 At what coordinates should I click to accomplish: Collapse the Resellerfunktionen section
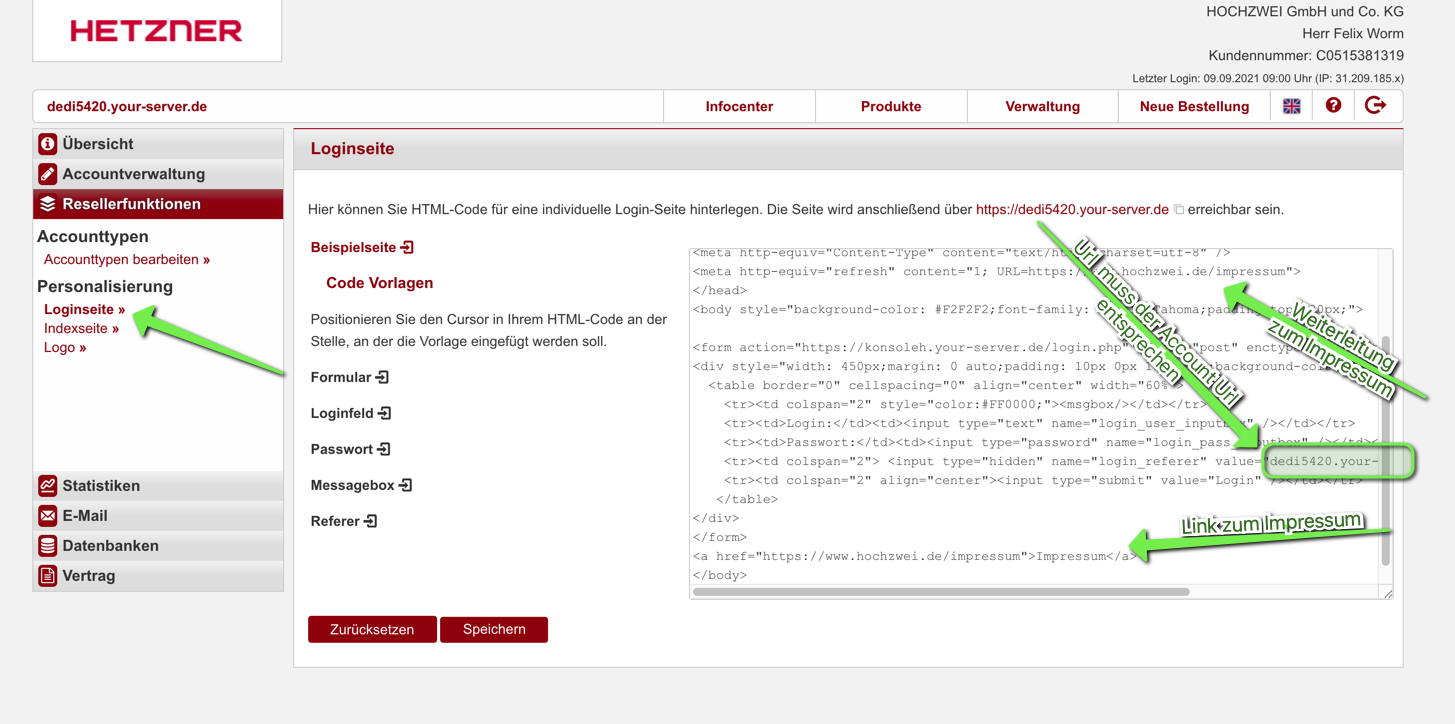pyautogui.click(x=131, y=204)
